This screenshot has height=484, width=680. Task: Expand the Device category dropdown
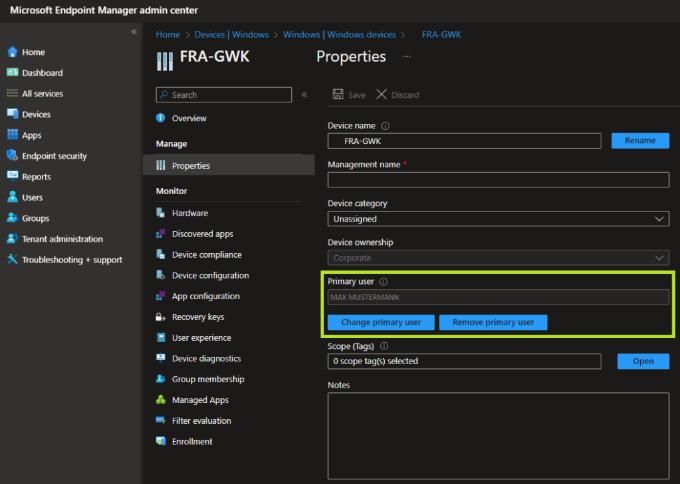pyautogui.click(x=498, y=219)
